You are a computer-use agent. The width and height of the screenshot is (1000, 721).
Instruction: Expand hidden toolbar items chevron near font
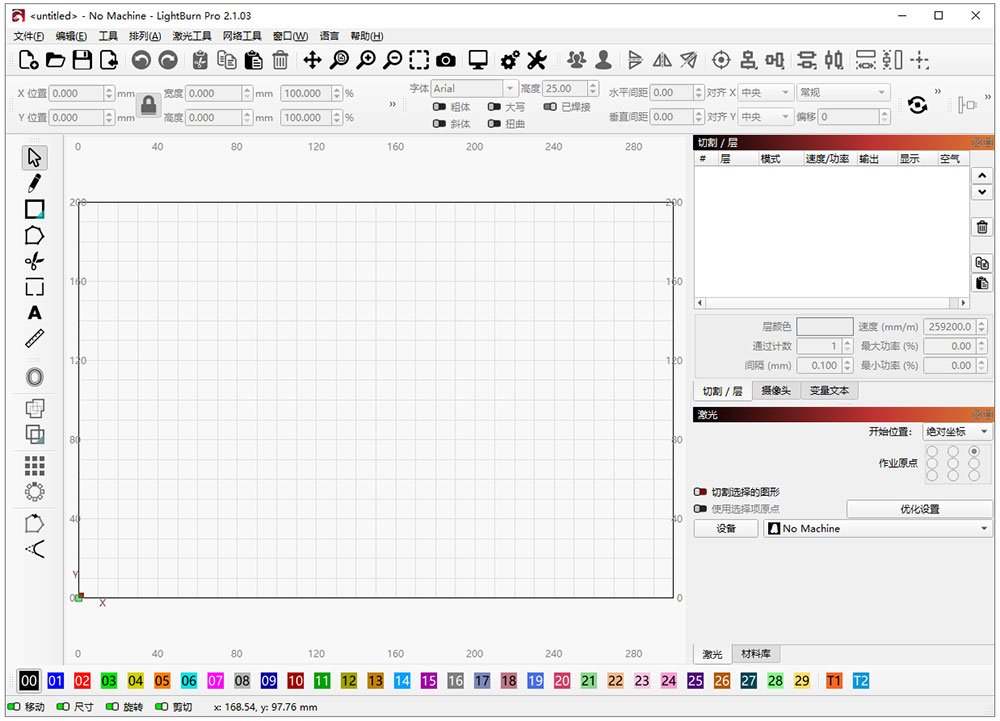click(392, 104)
